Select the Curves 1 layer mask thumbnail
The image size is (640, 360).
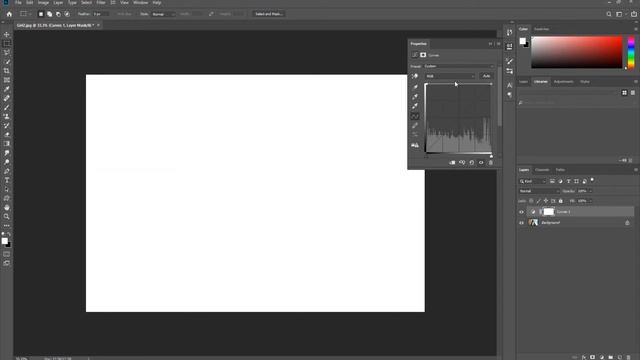(x=549, y=212)
